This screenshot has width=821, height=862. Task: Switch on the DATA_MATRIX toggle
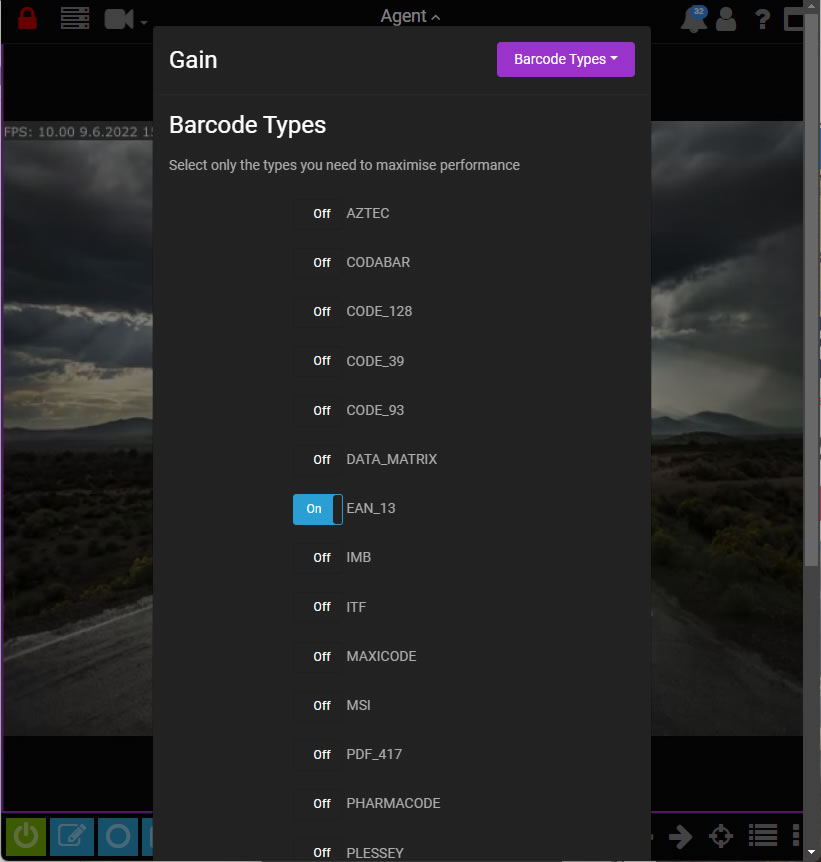317,460
